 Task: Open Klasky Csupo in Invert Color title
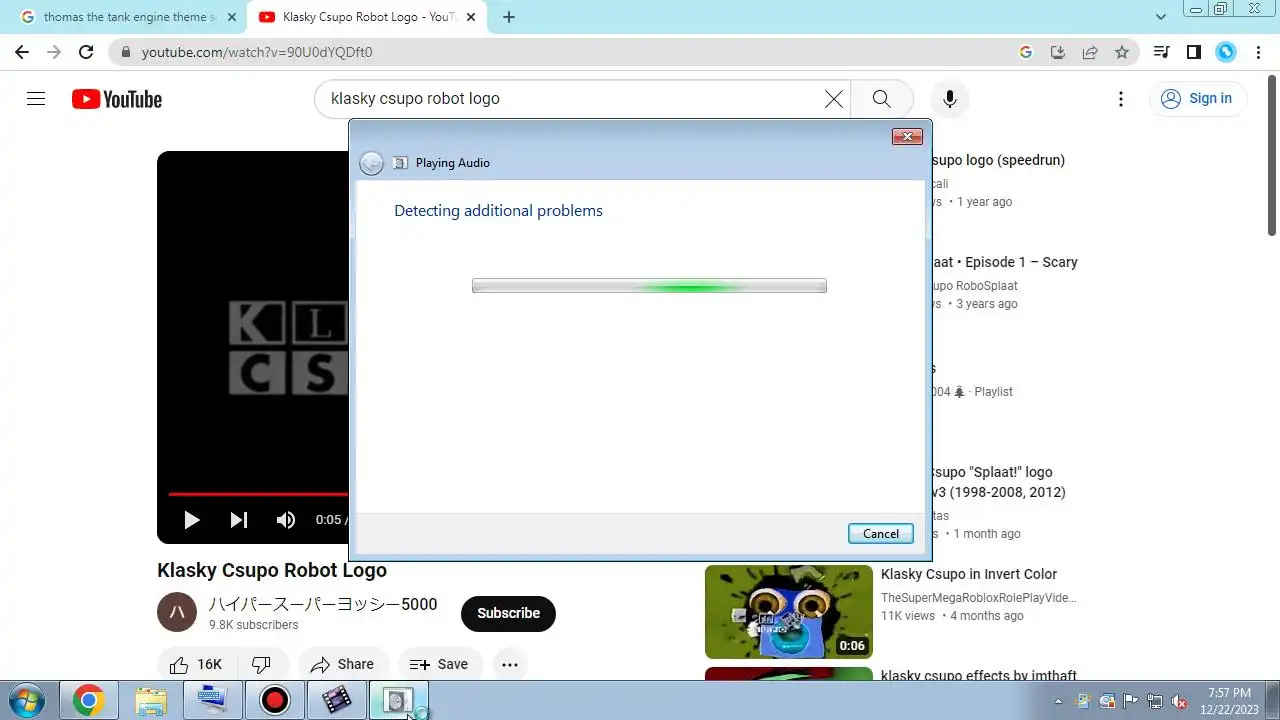pyautogui.click(x=969, y=574)
